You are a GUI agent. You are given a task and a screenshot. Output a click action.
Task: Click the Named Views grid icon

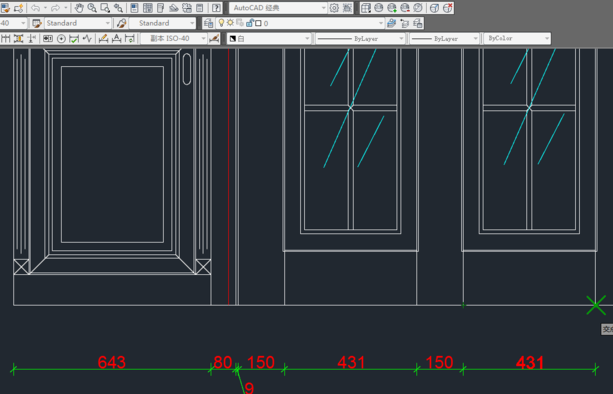pyautogui.click(x=366, y=8)
